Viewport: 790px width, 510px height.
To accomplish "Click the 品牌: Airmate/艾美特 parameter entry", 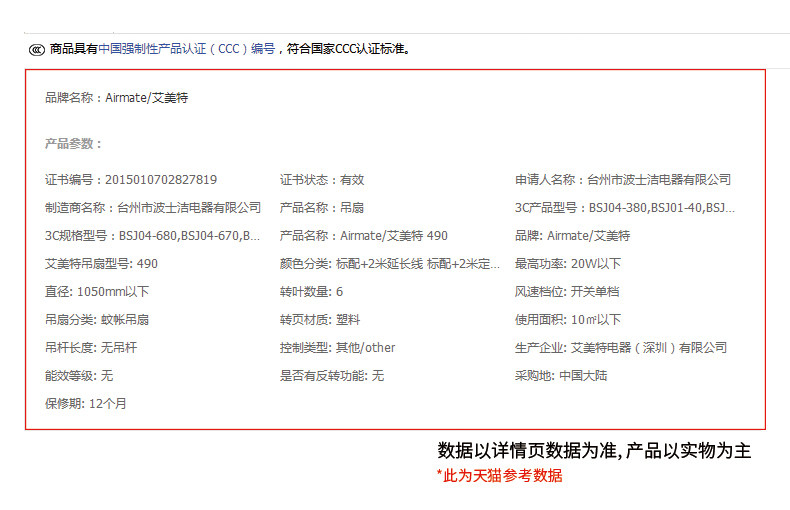I will pos(572,236).
